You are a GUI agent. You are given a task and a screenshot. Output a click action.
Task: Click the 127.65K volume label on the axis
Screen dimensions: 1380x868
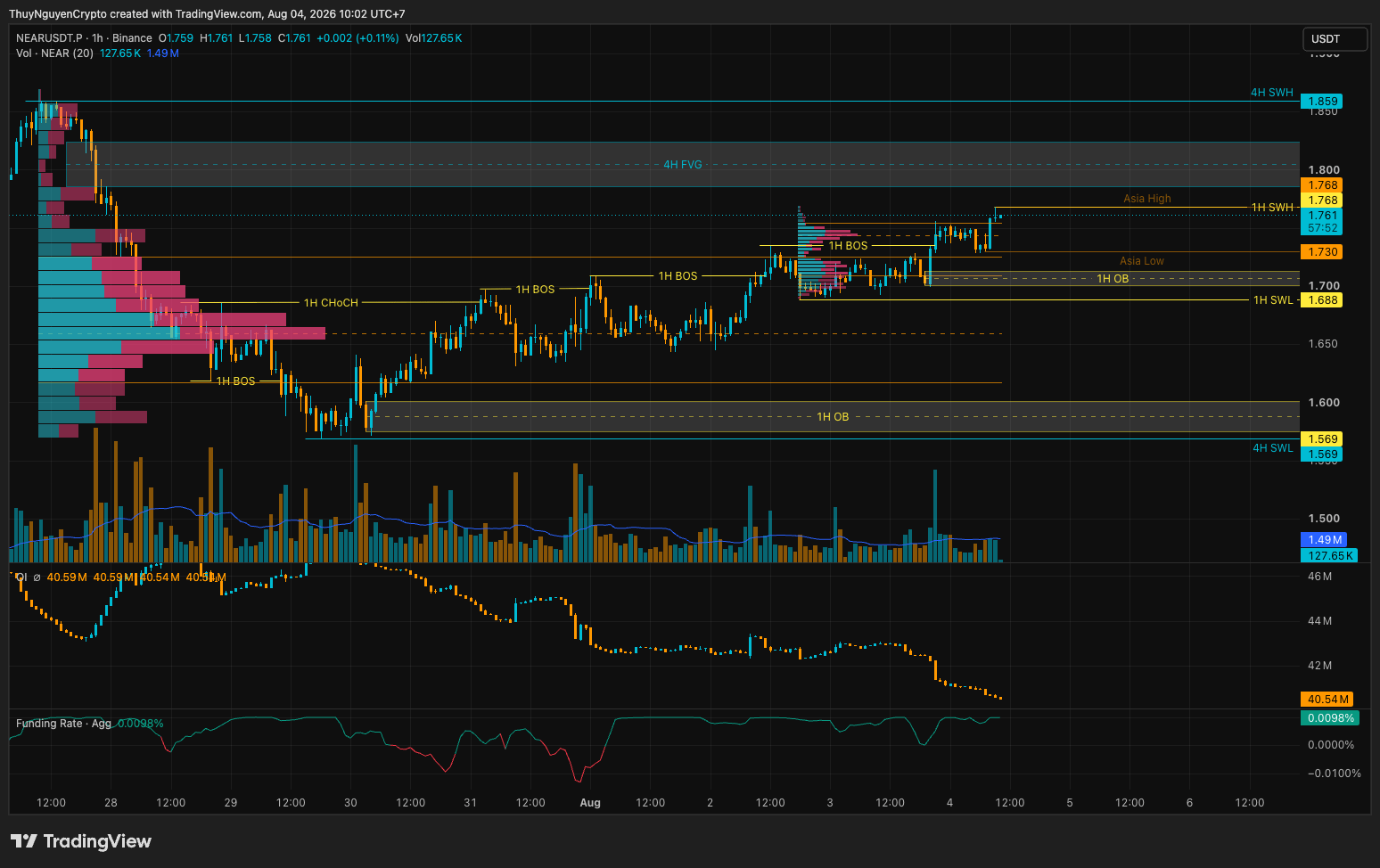click(1329, 556)
